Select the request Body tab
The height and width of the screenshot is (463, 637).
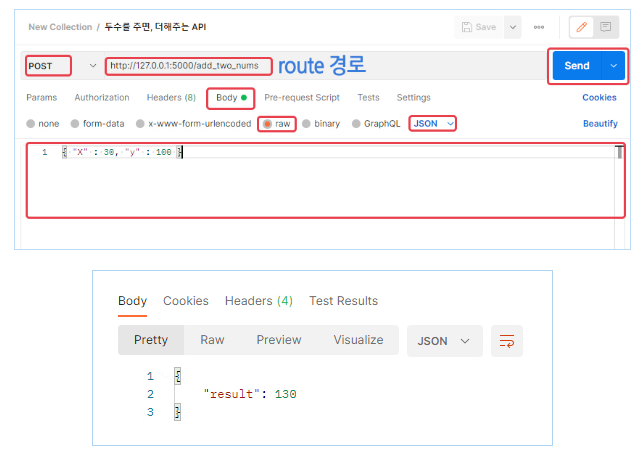(x=231, y=98)
